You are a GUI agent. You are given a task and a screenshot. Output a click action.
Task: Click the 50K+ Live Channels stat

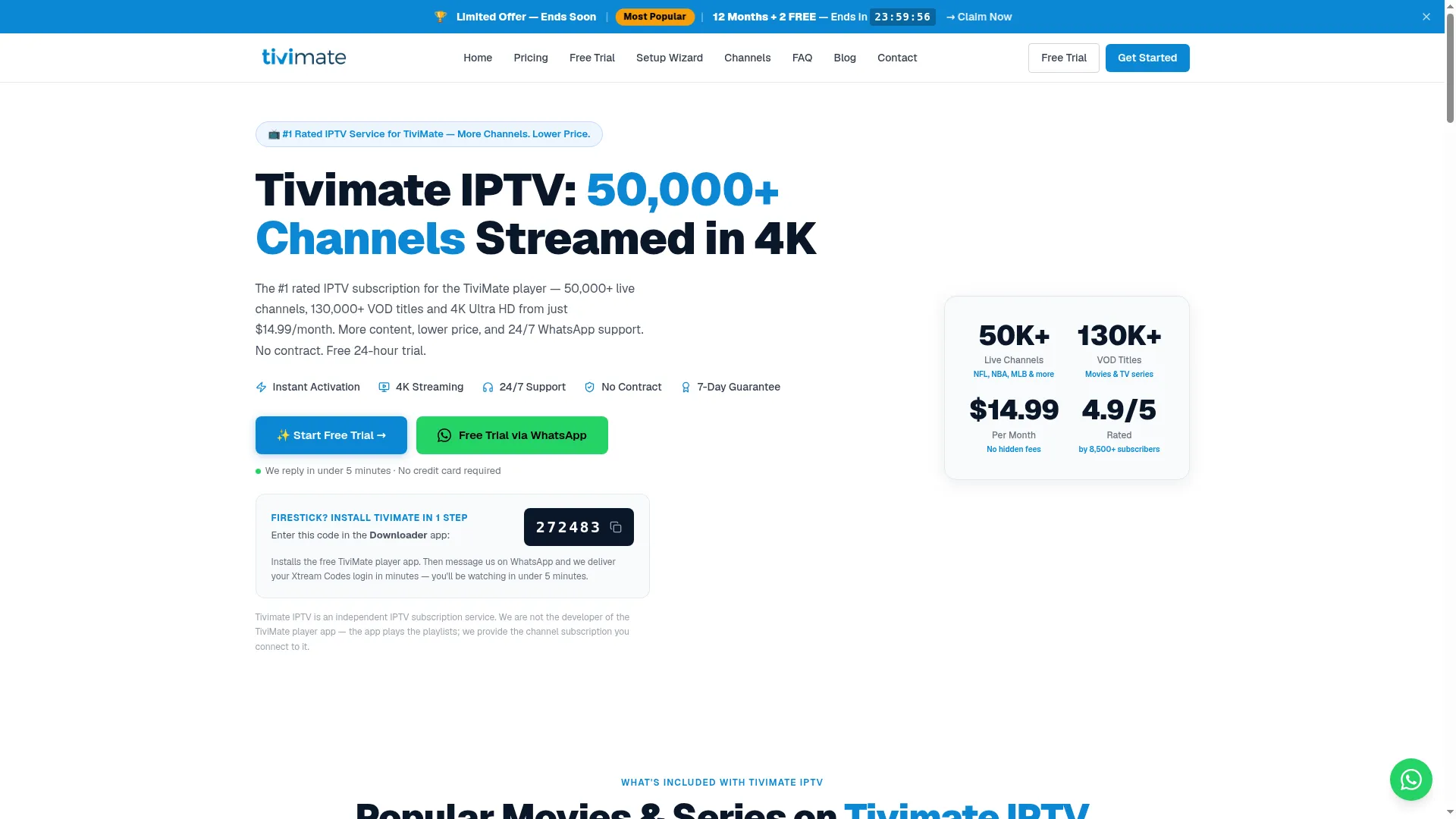(1014, 350)
